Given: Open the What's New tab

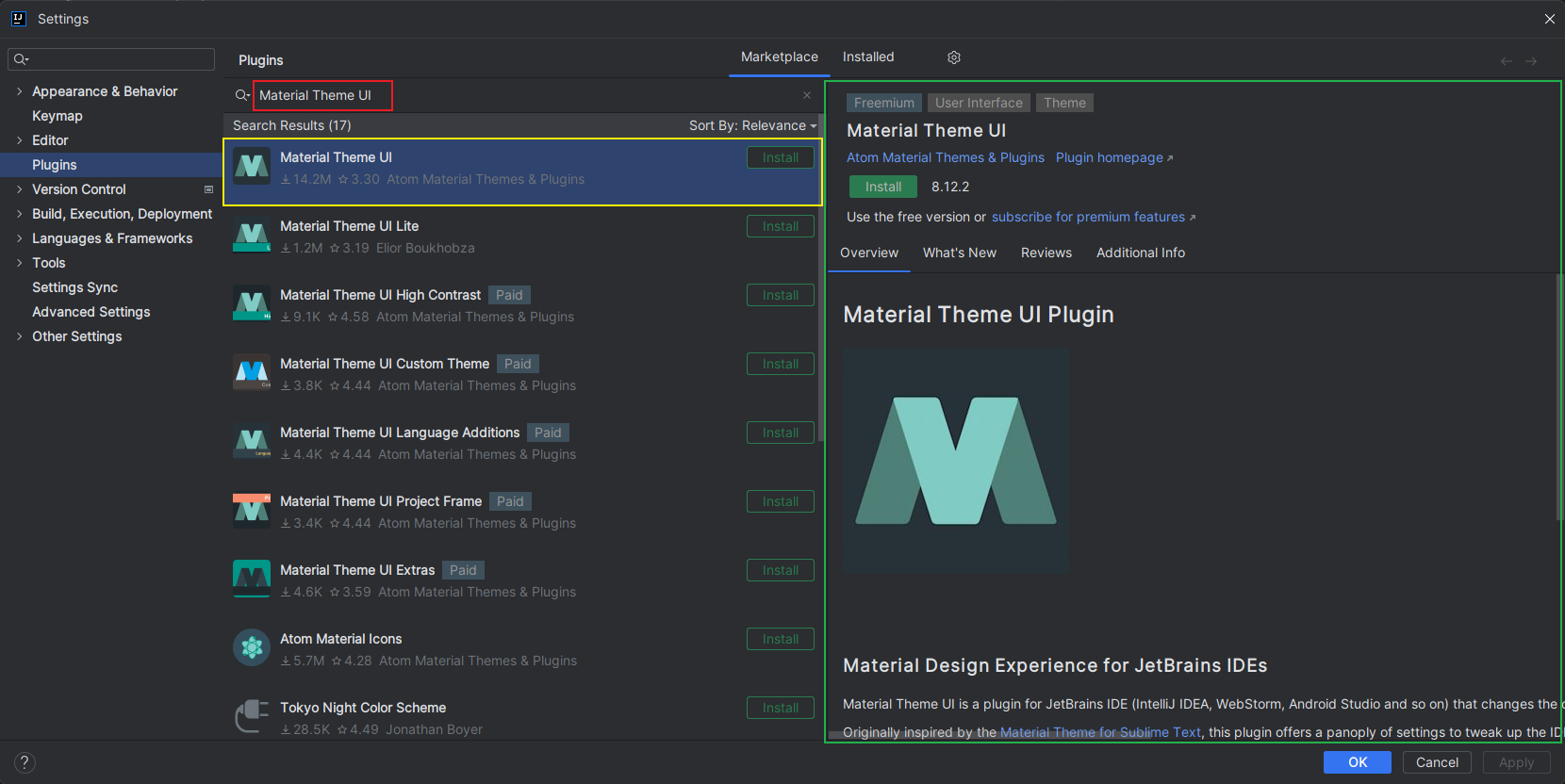Looking at the screenshot, I should pos(960,253).
